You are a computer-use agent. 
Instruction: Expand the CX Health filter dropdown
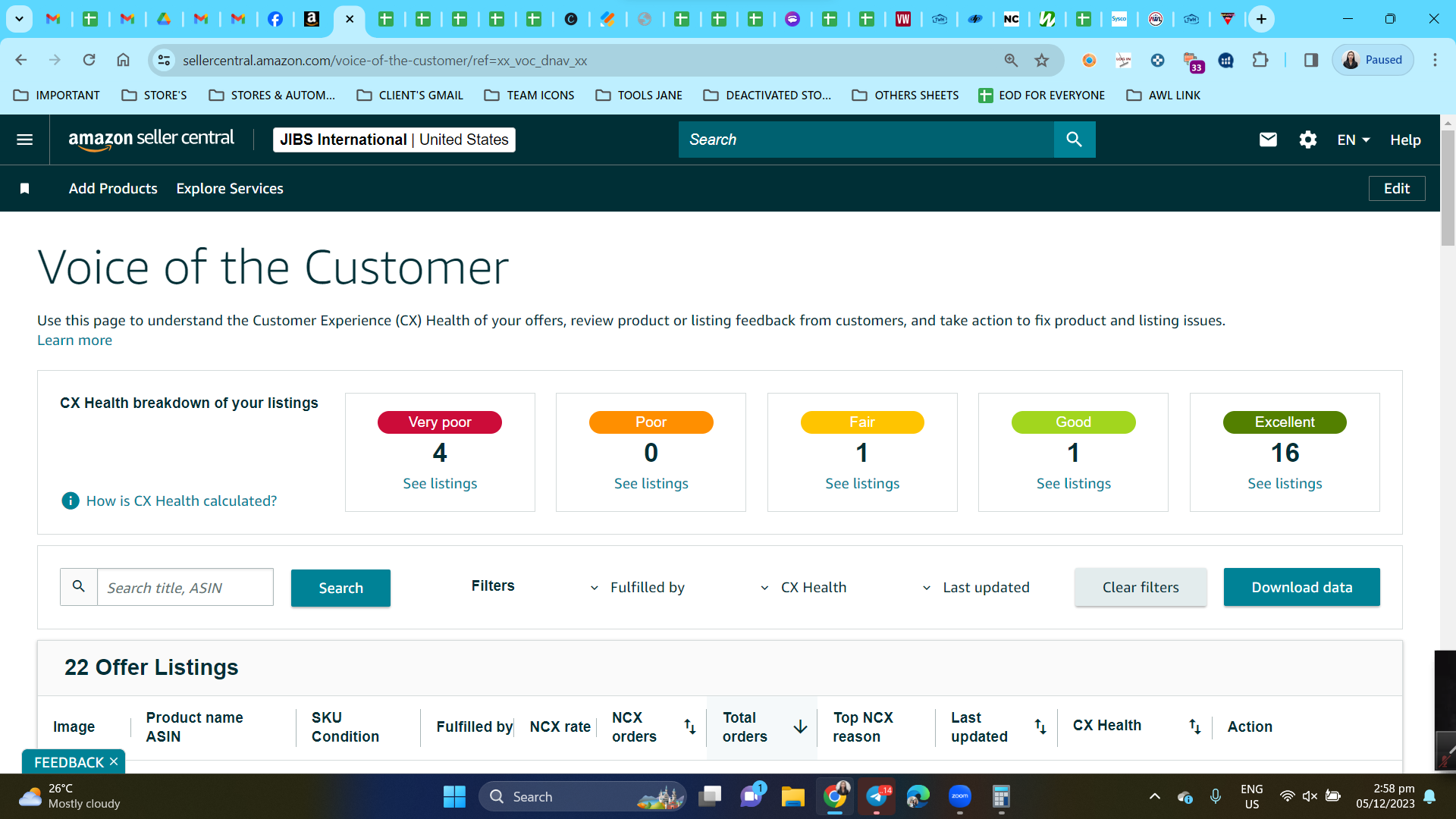[803, 588]
